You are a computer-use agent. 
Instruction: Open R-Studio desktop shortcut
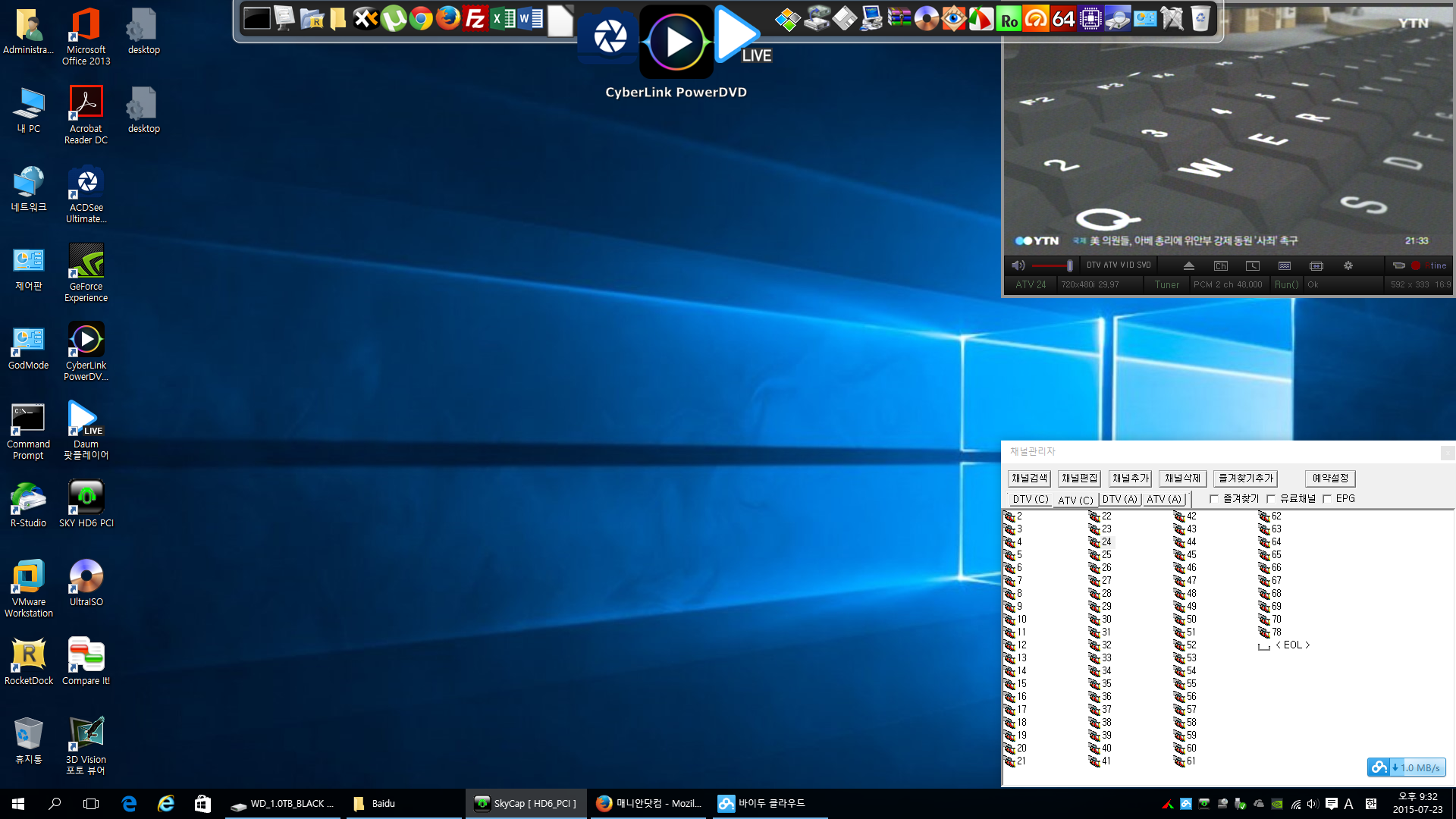pos(29,504)
